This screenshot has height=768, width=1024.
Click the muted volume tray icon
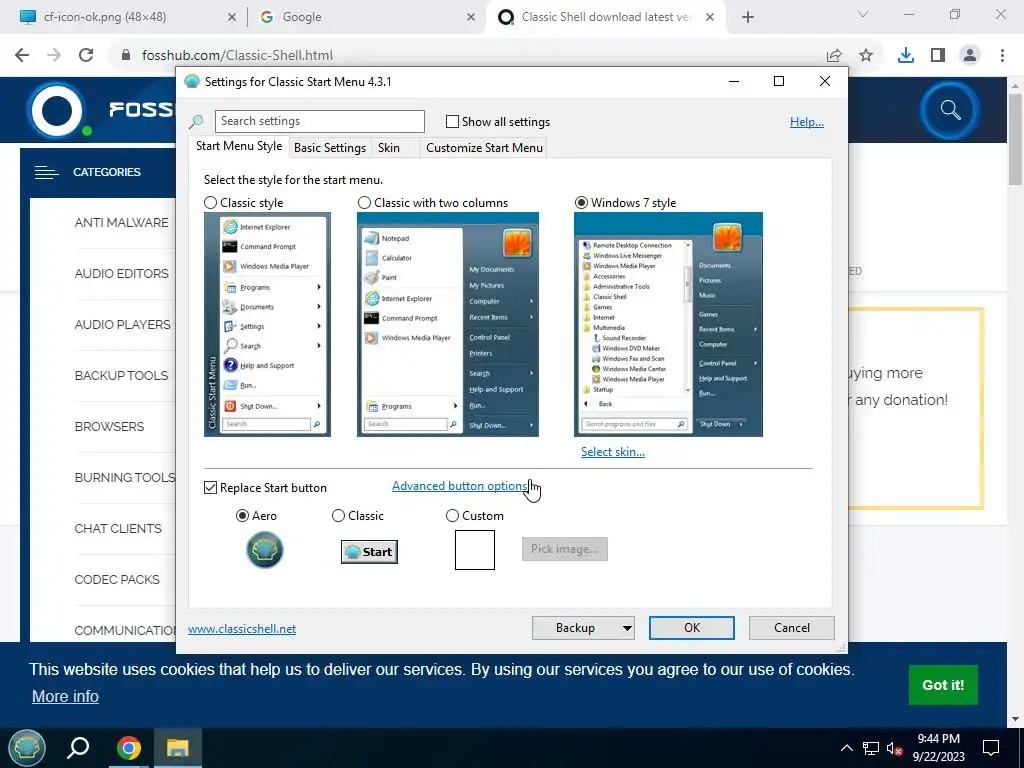coord(894,748)
